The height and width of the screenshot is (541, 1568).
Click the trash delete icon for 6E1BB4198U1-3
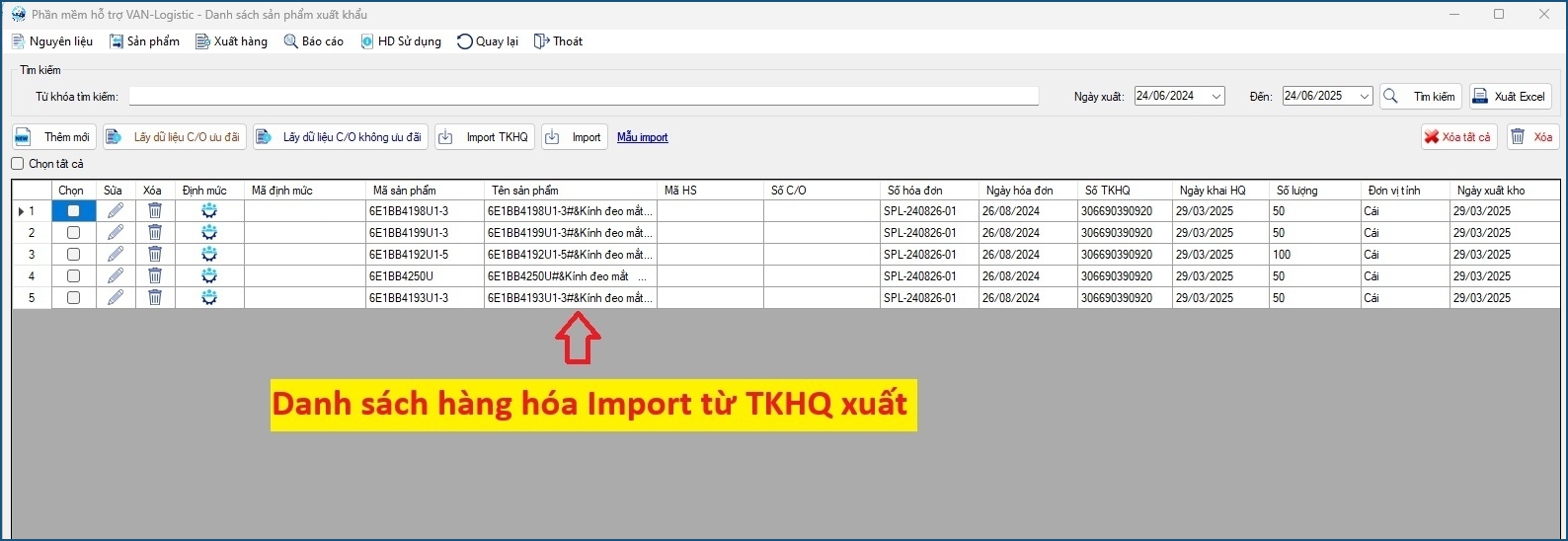point(155,210)
